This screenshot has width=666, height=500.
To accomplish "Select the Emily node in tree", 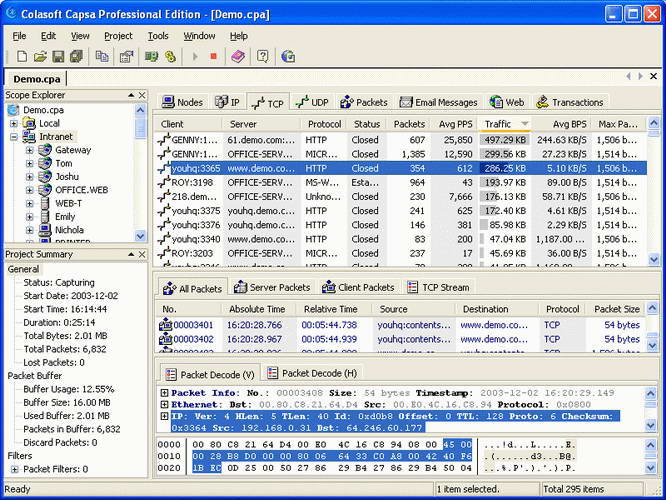I will pyautogui.click(x=65, y=217).
